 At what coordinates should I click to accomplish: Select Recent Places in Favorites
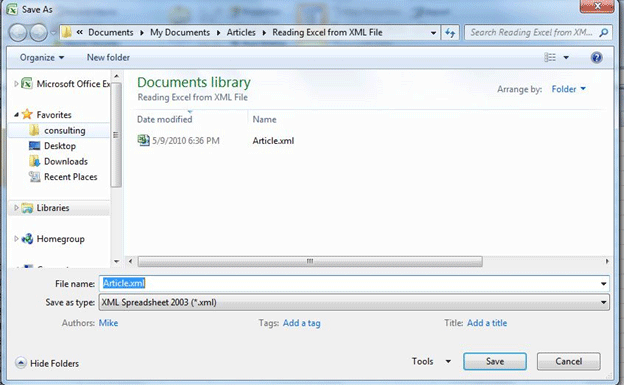(x=70, y=177)
